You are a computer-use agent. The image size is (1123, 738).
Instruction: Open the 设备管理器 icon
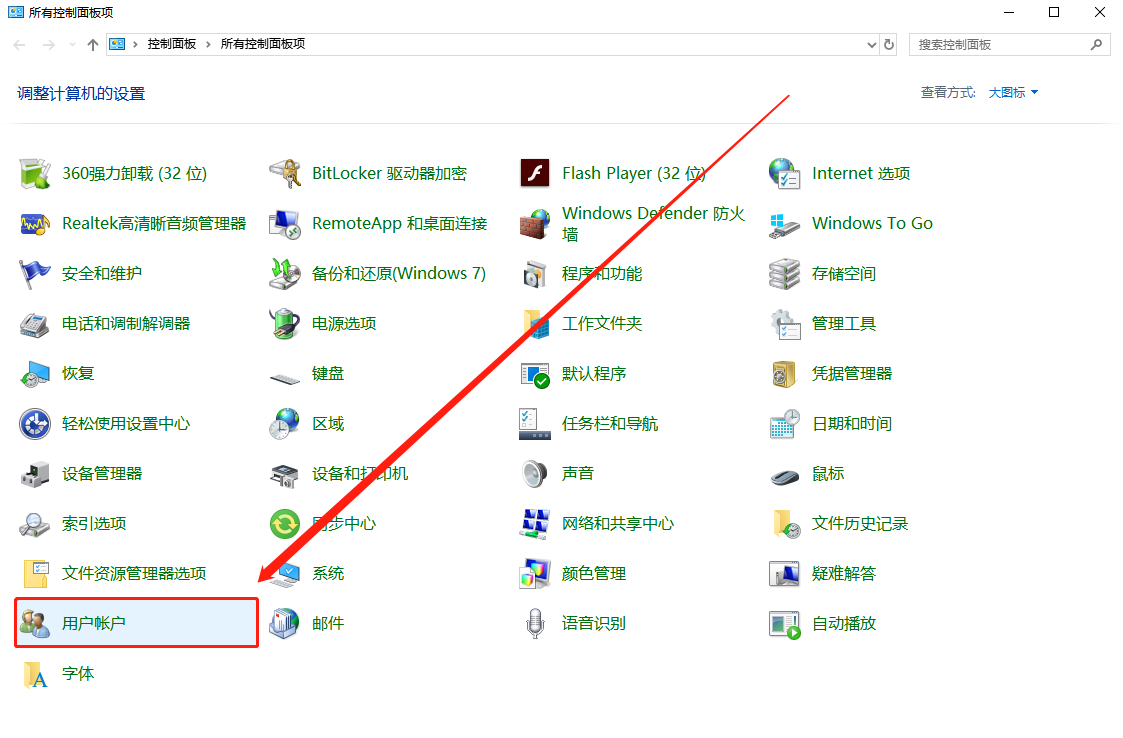(x=34, y=474)
